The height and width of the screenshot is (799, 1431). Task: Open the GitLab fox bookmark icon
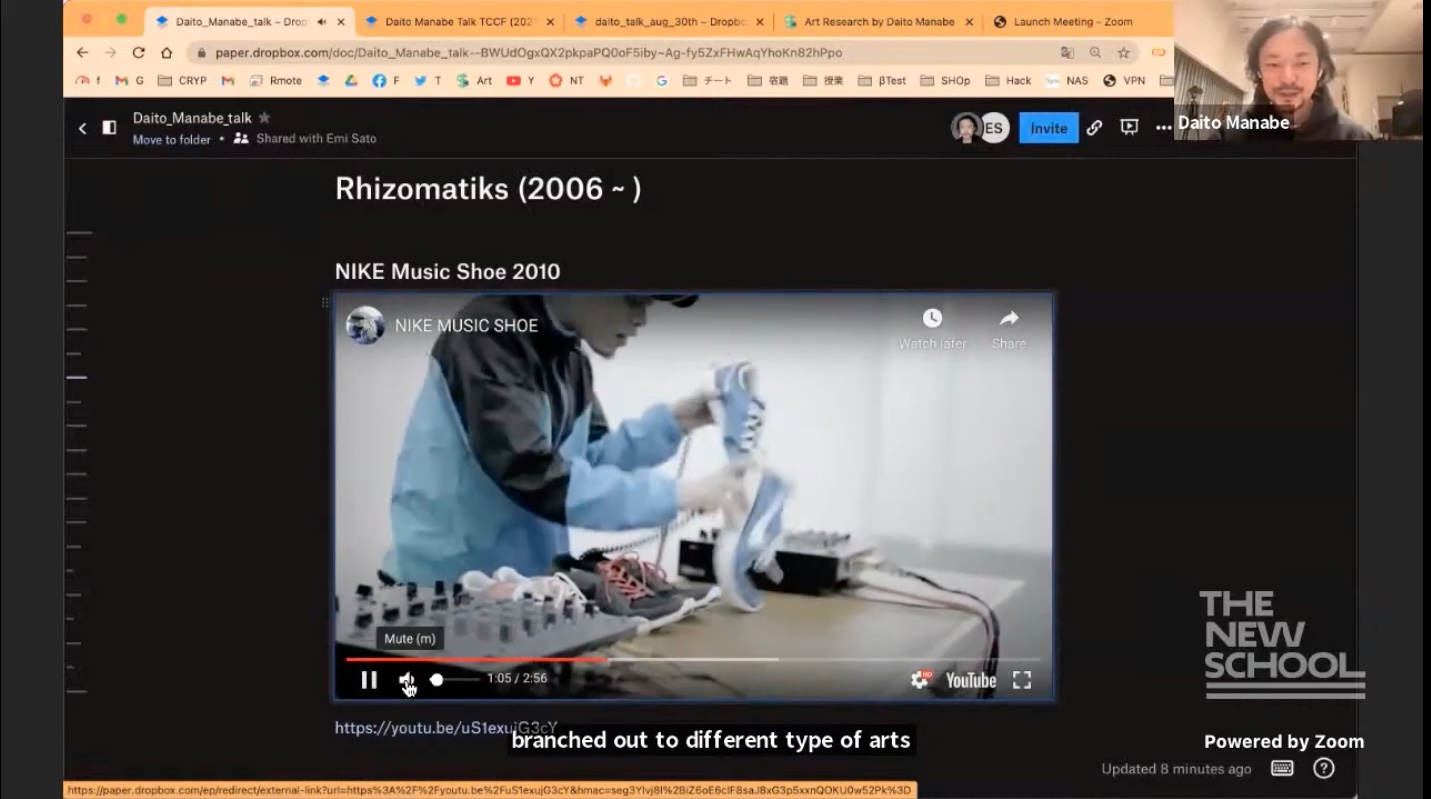[605, 81]
